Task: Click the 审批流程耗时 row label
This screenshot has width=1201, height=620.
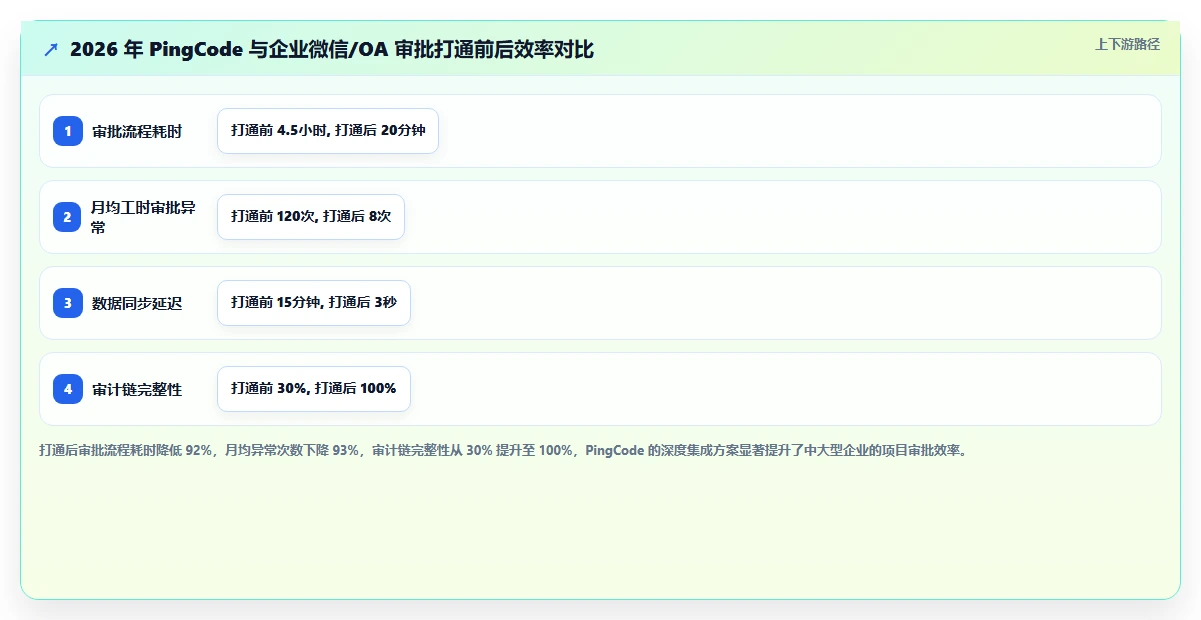Action: pos(137,131)
